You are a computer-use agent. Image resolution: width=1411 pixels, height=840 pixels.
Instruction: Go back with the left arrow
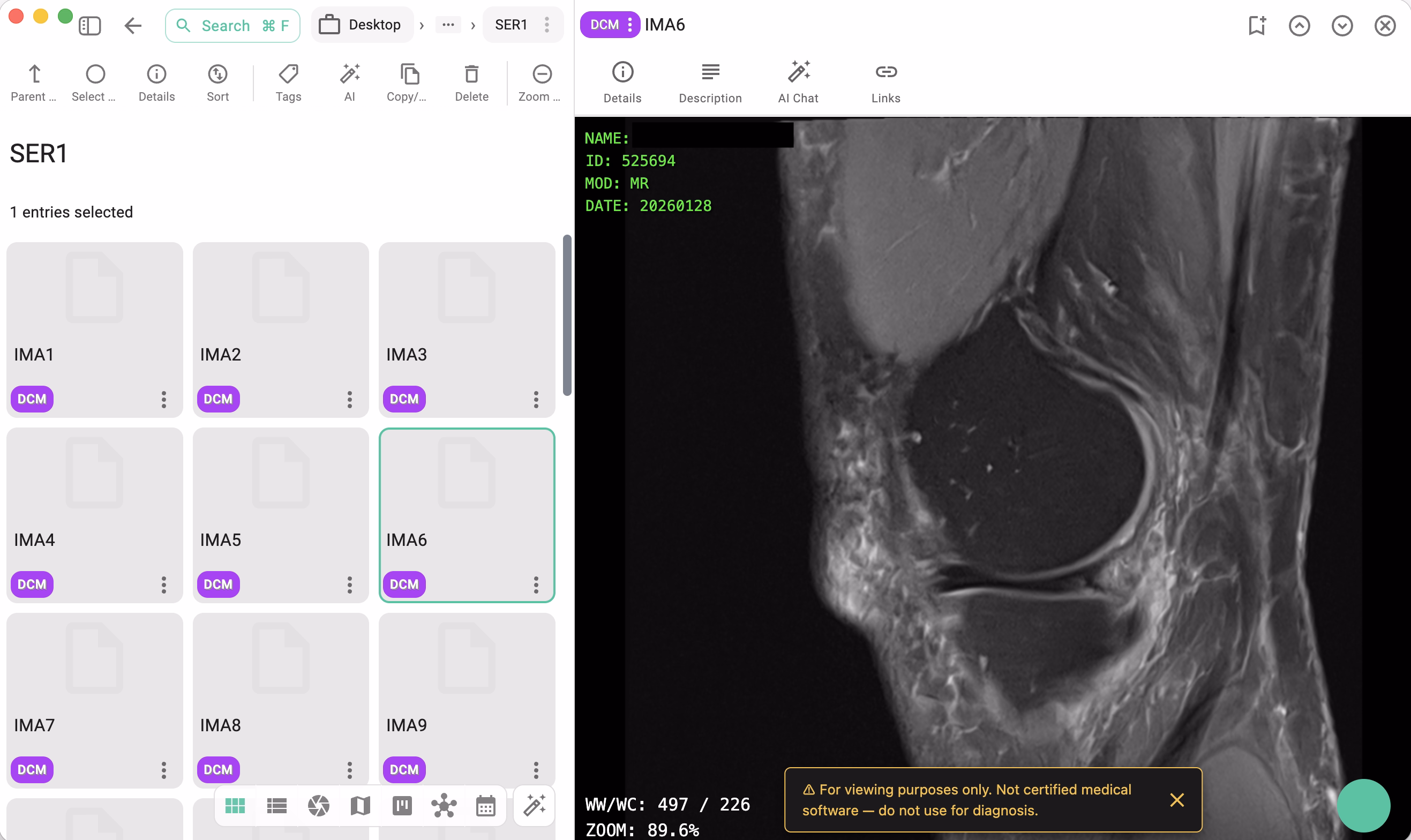(x=133, y=26)
